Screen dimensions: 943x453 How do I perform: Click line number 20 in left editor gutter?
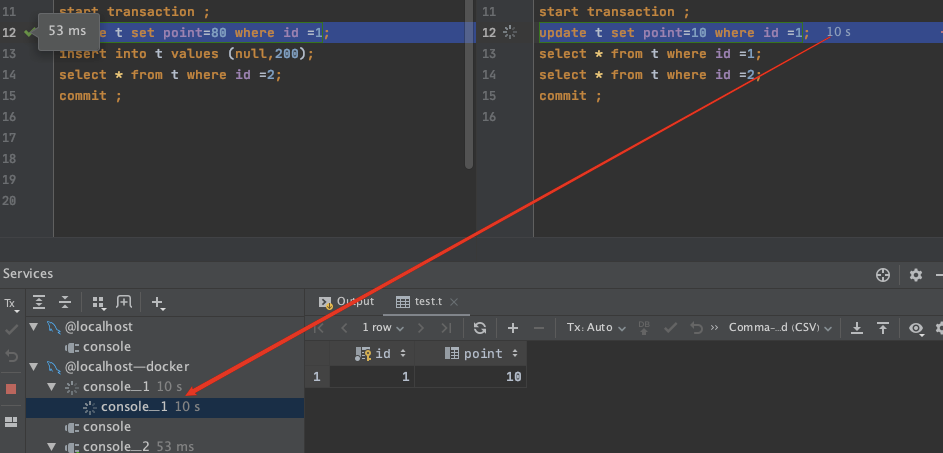(x=9, y=201)
